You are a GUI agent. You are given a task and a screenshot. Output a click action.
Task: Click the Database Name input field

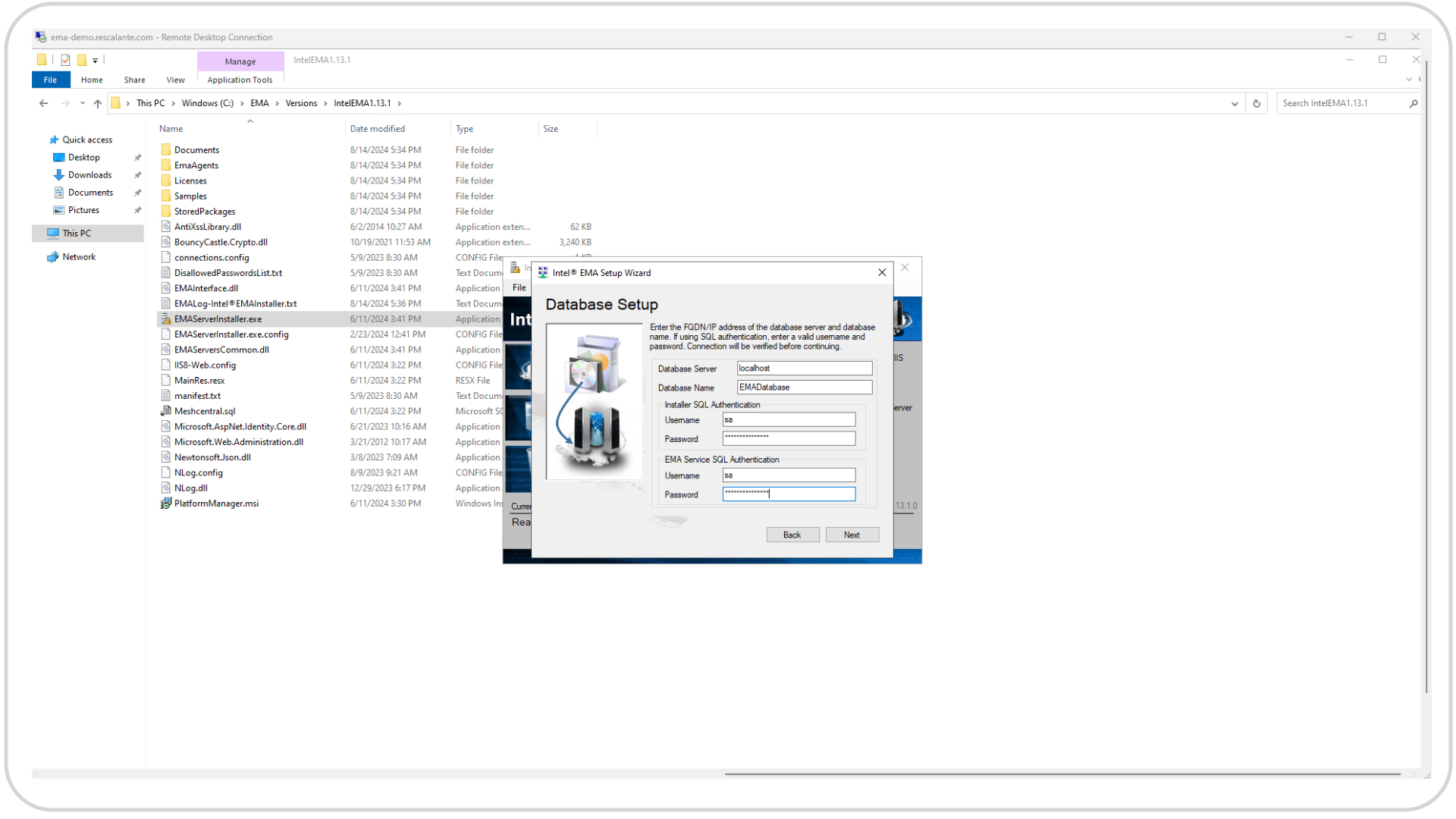point(805,388)
